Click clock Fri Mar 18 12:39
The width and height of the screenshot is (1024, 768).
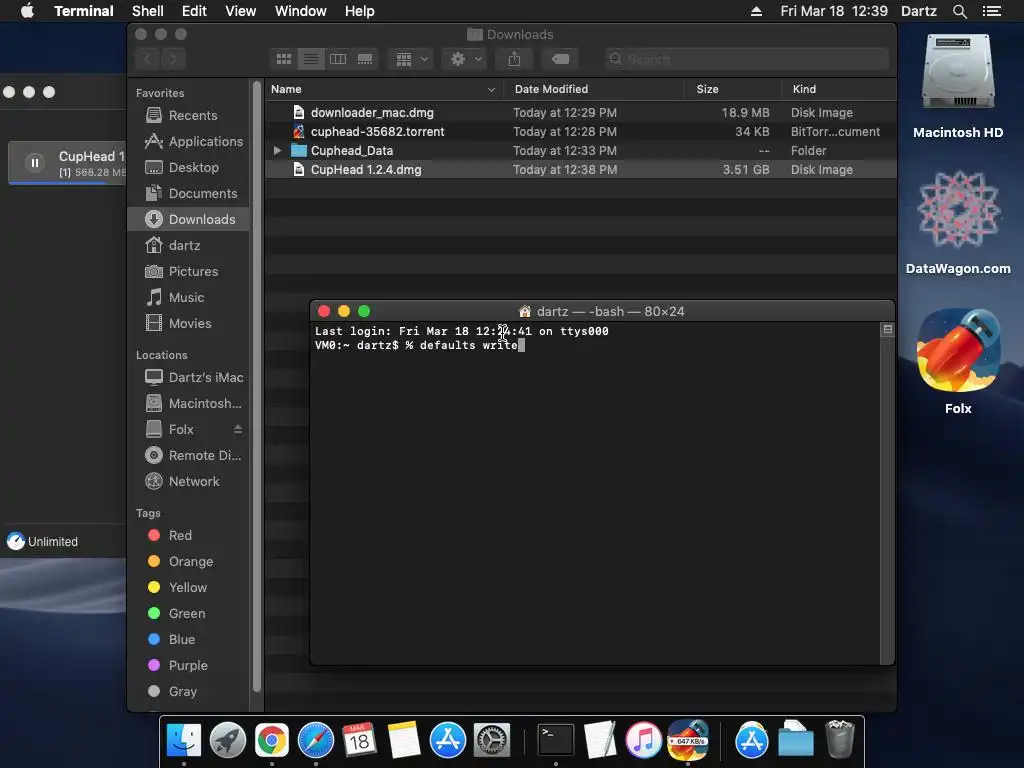coord(834,11)
